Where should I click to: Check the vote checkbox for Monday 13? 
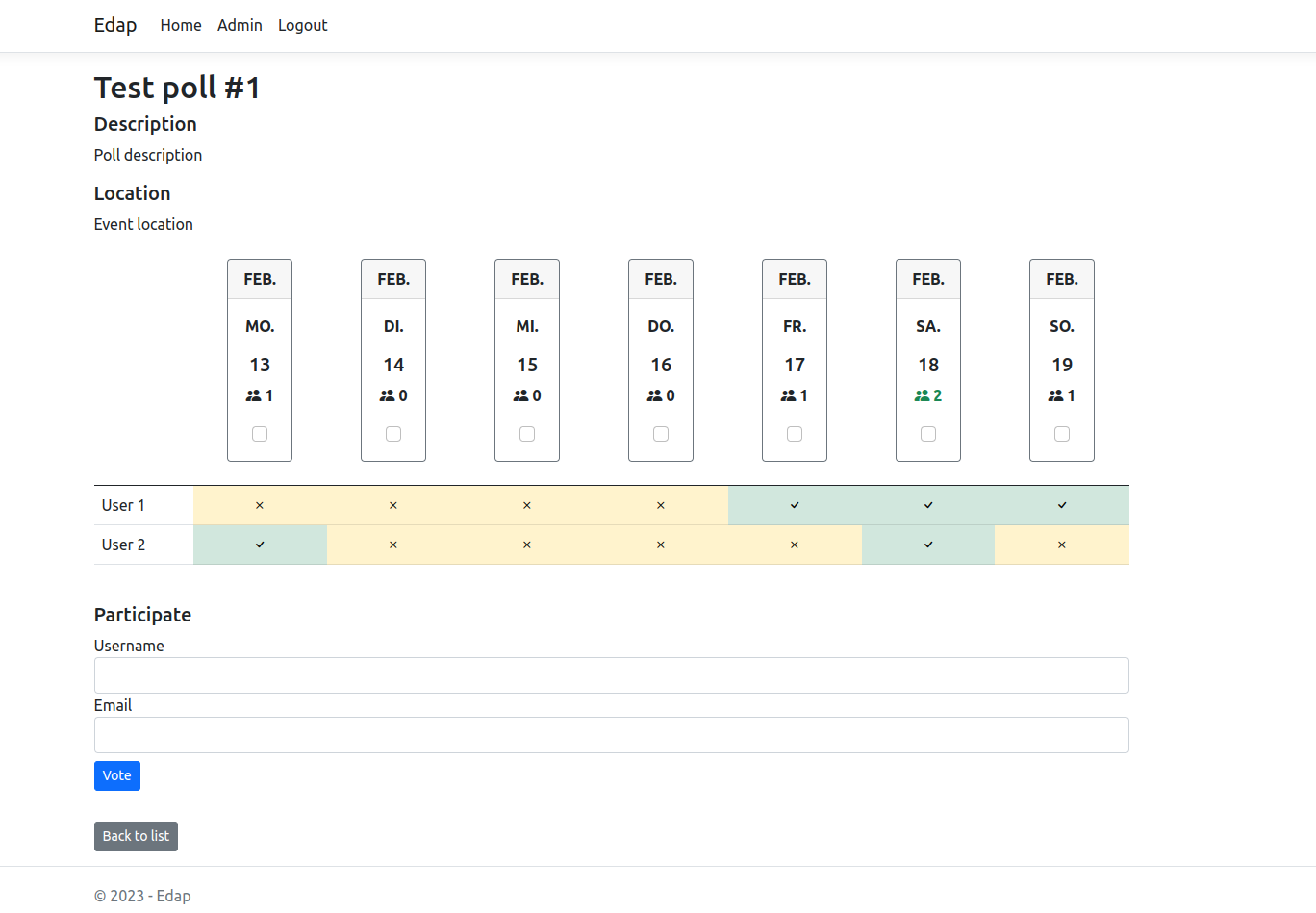click(259, 433)
